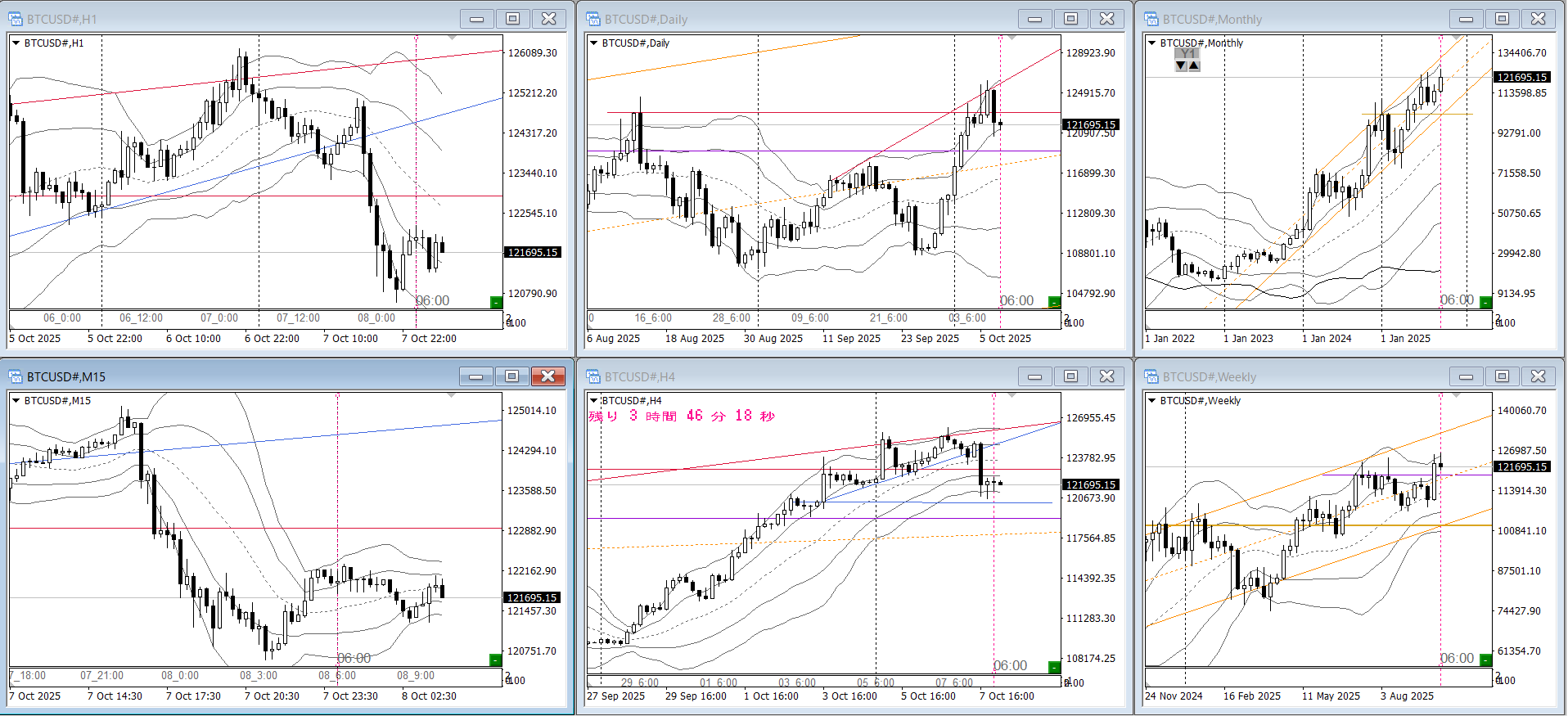Expand the triangle beside BTCUSD#,H4 chart label
Image resolution: width=1568 pixels, height=716 pixels.
point(593,401)
